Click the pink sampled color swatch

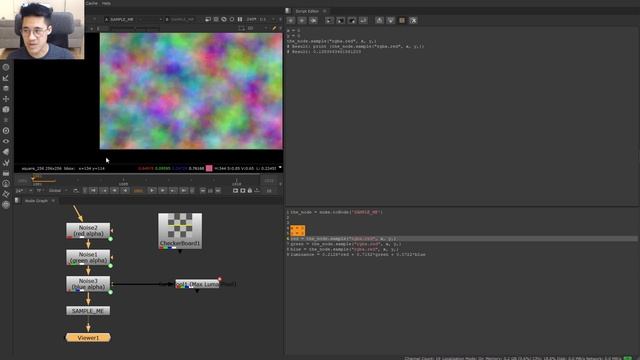coord(209,168)
